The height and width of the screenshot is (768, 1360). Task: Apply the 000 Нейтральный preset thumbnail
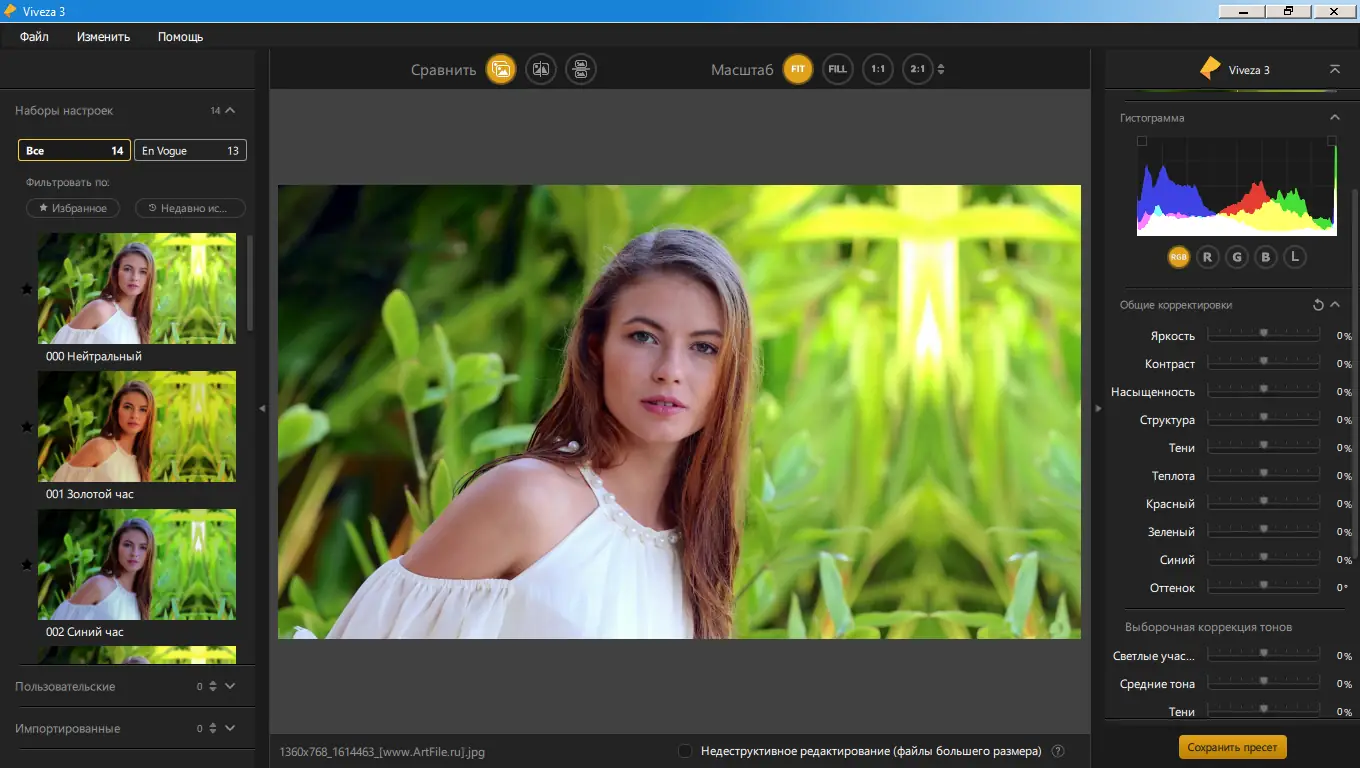pyautogui.click(x=137, y=288)
